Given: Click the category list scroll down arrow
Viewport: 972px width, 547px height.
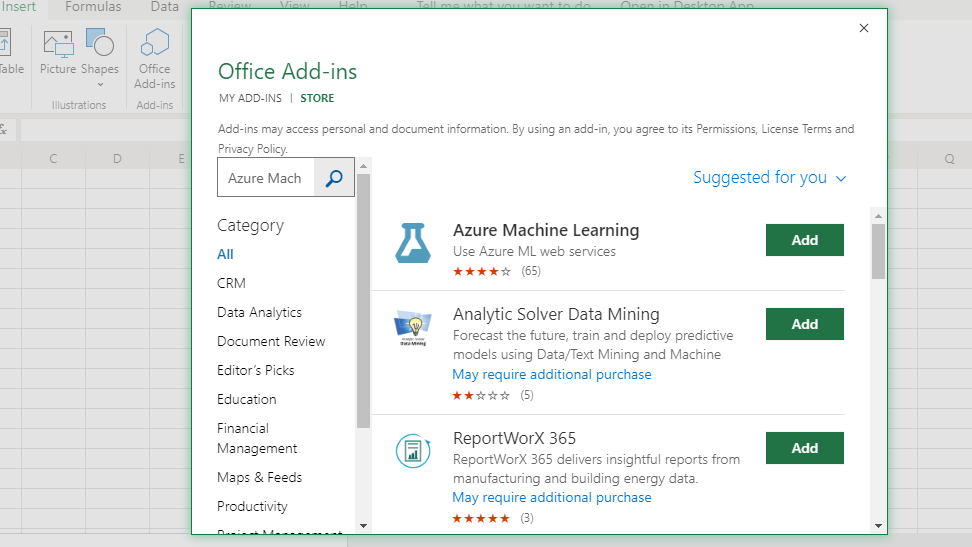Looking at the screenshot, I should coord(363,526).
